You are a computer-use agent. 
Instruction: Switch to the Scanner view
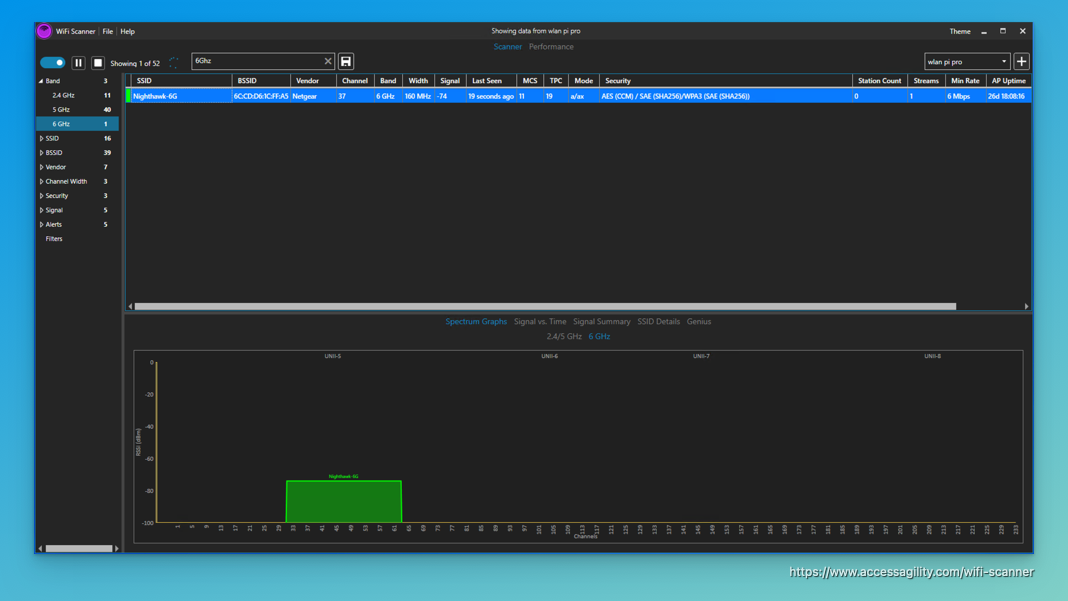coord(507,47)
